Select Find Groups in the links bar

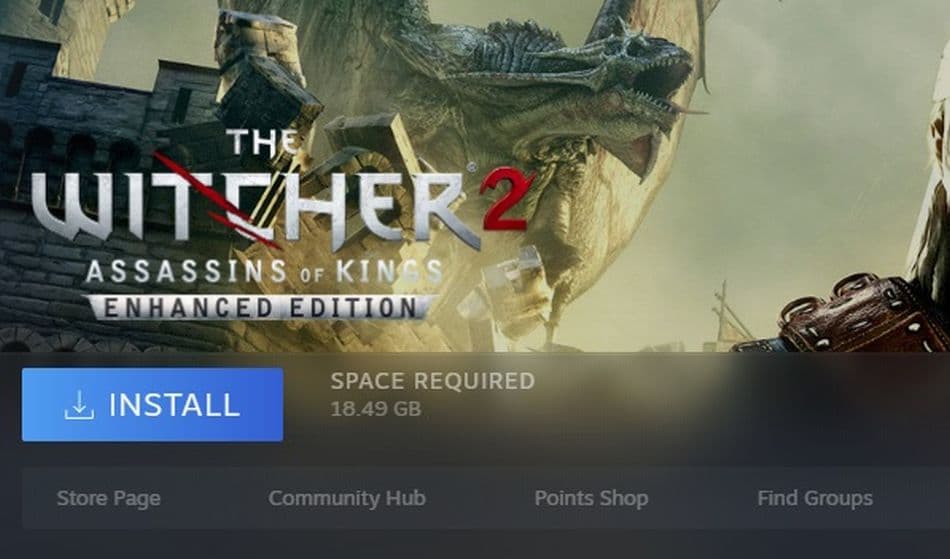pyautogui.click(x=815, y=498)
